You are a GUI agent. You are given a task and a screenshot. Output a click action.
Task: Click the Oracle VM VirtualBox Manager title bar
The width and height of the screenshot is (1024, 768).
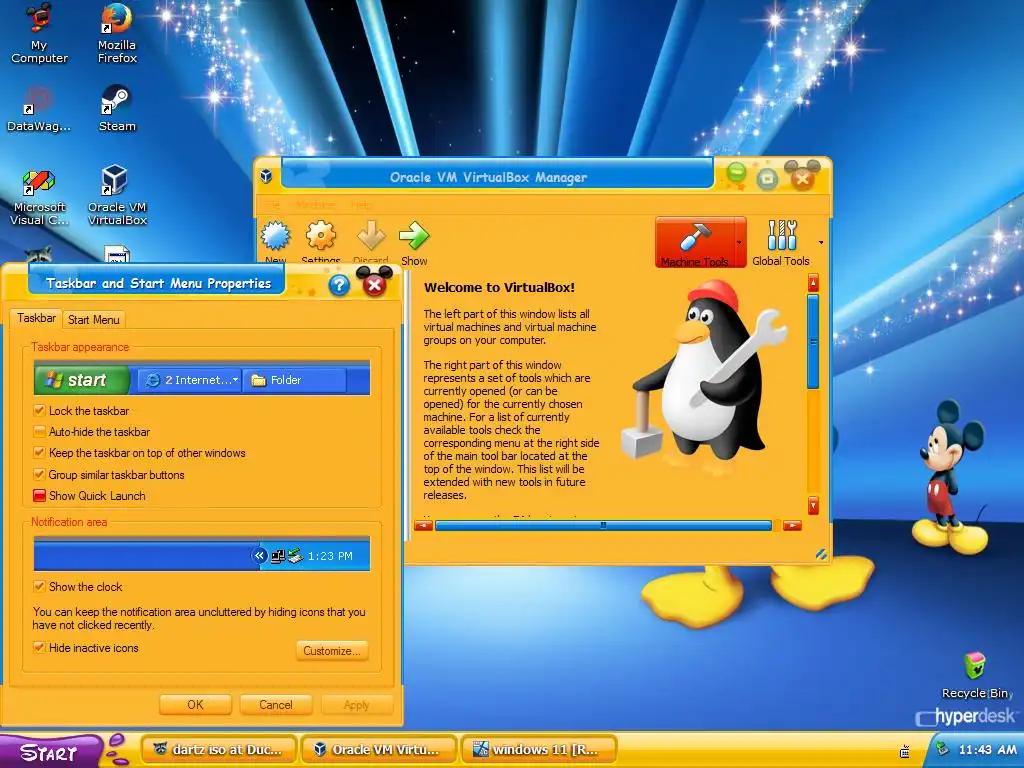tap(488, 177)
